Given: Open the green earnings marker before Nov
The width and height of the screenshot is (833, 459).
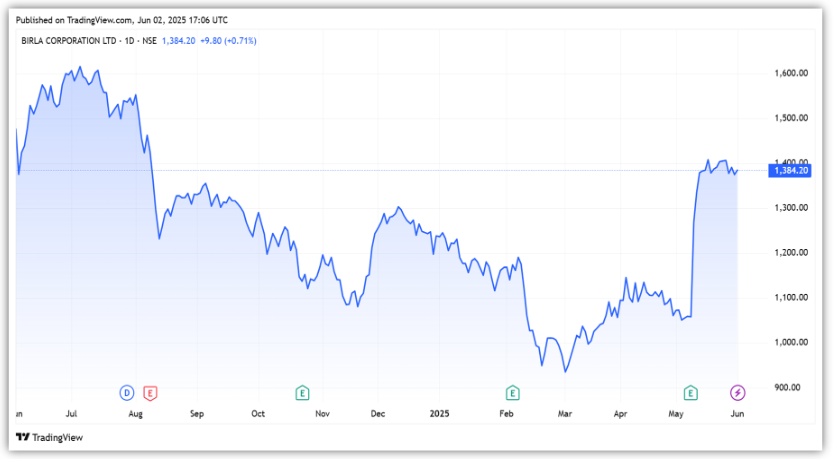Looking at the screenshot, I should point(302,392).
